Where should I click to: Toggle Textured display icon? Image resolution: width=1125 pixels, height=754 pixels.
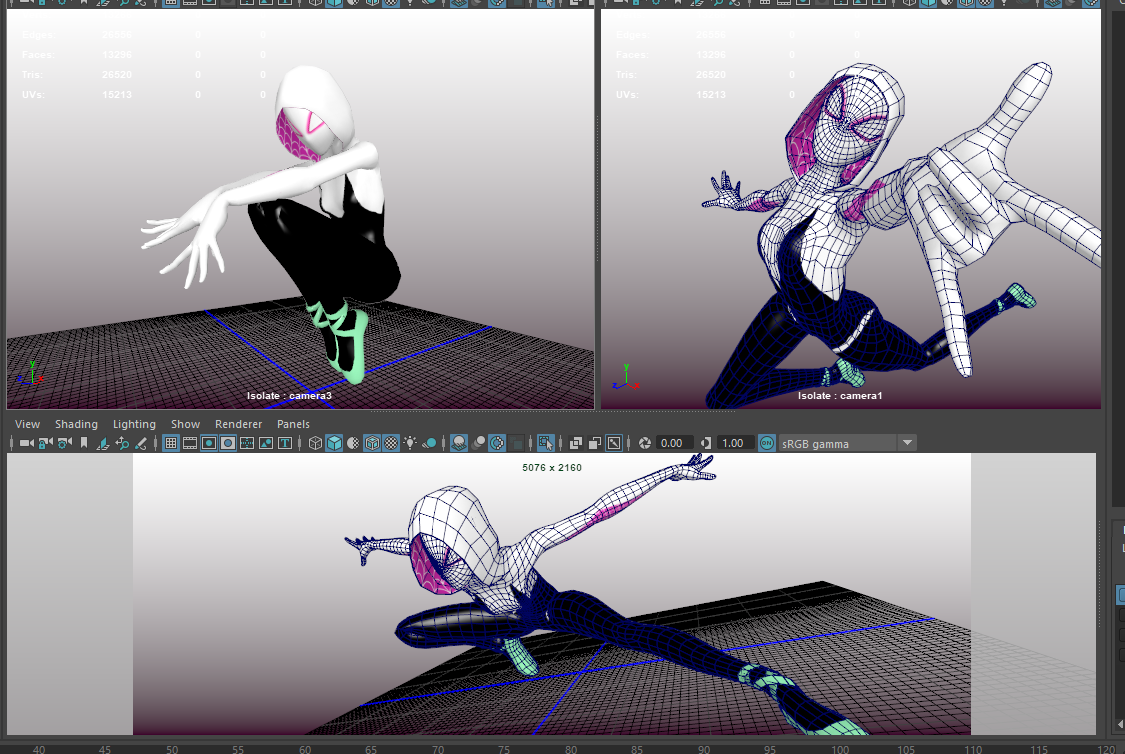coord(391,443)
